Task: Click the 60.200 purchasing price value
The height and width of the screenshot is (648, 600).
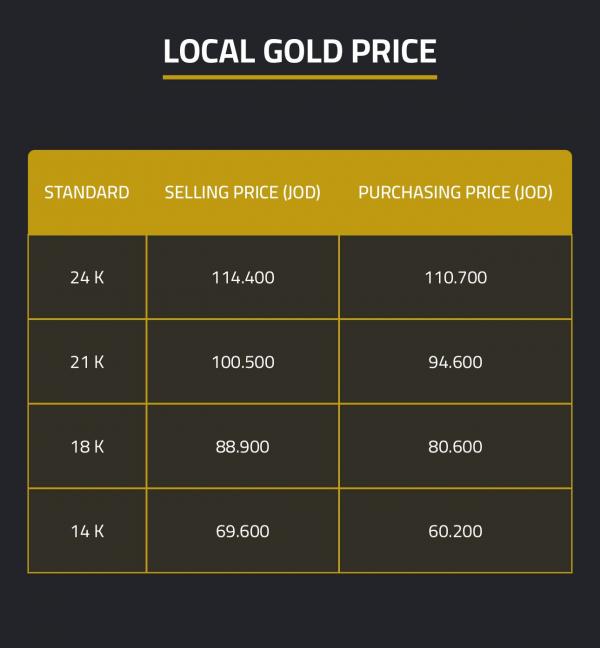Action: pyautogui.click(x=456, y=531)
